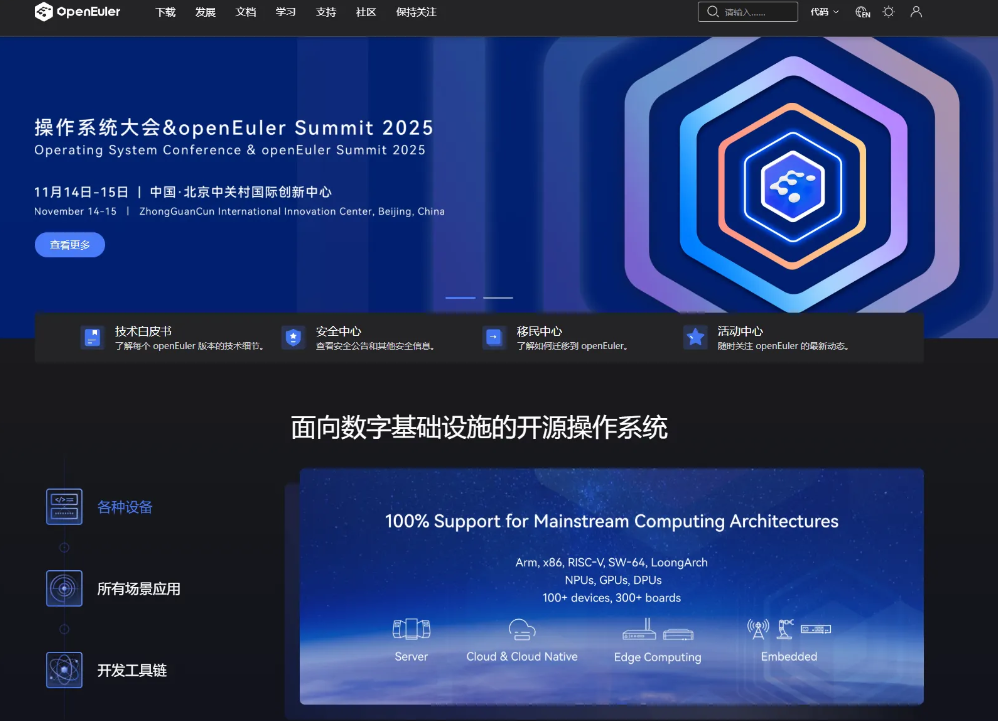Click '100% Support for Mainstream Computing Architectures' heading
The image size is (998, 721).
[x=612, y=521]
